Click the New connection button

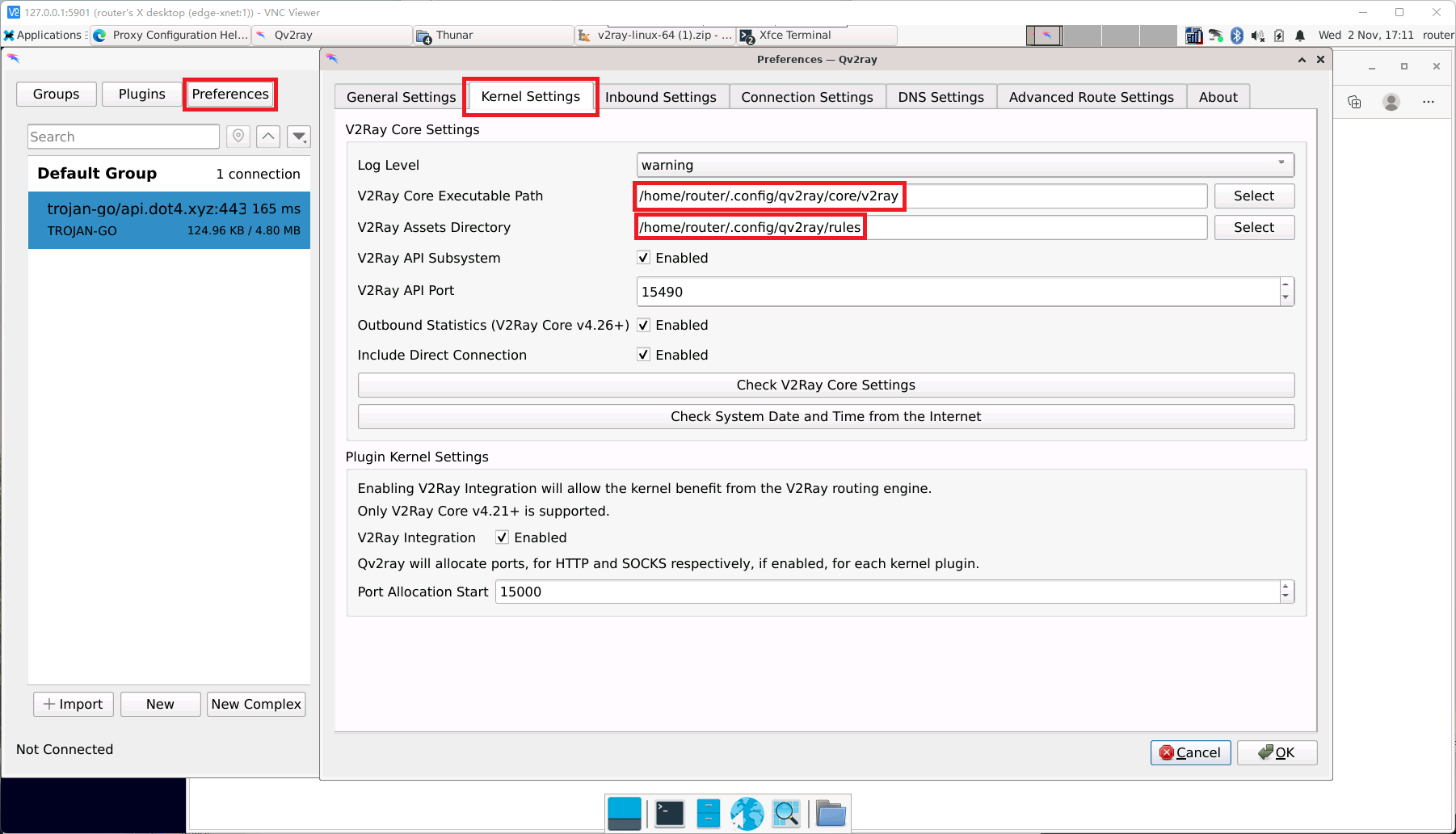(x=160, y=704)
